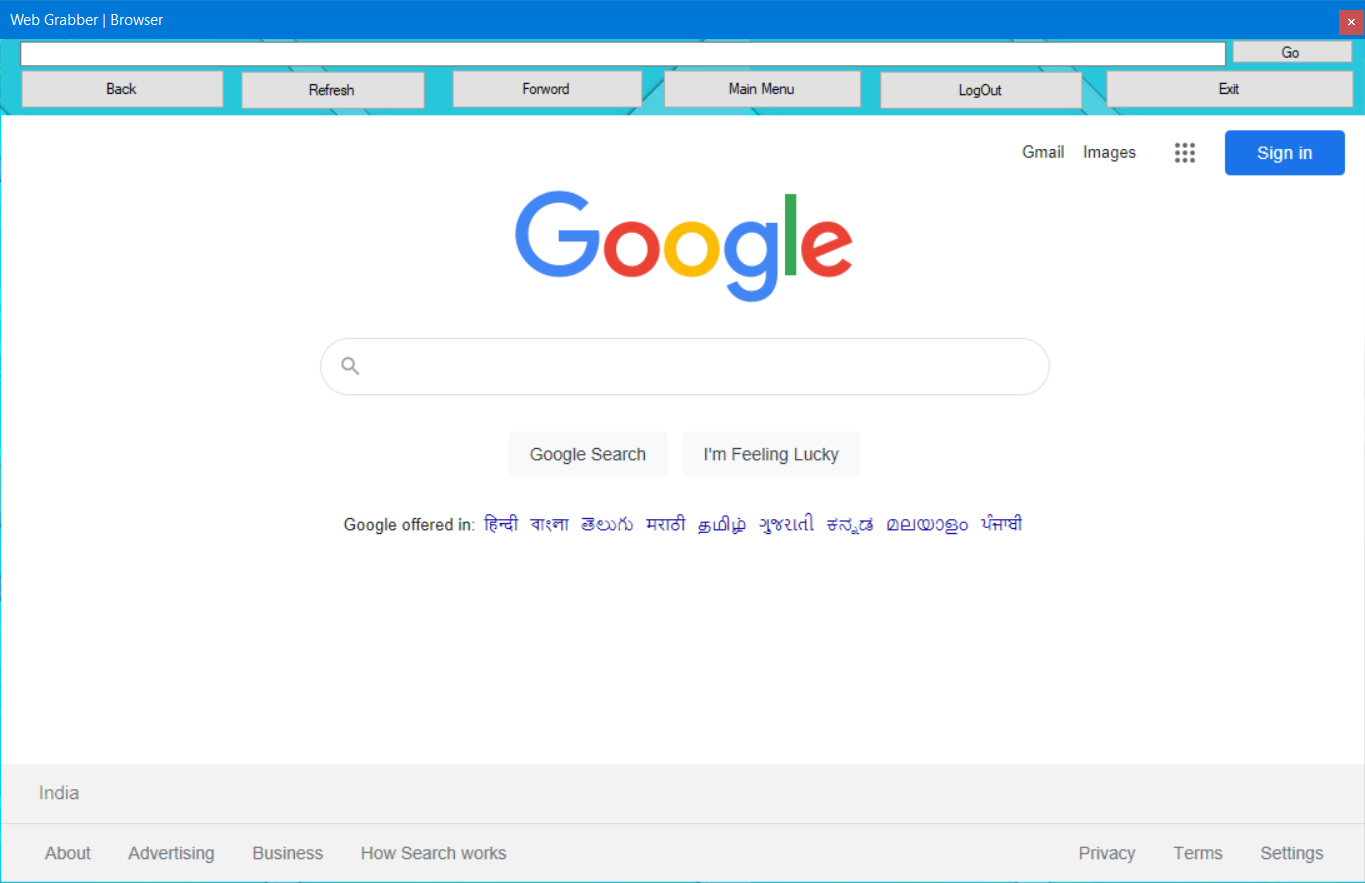Open Google Search Settings
1365x883 pixels.
(x=1291, y=853)
